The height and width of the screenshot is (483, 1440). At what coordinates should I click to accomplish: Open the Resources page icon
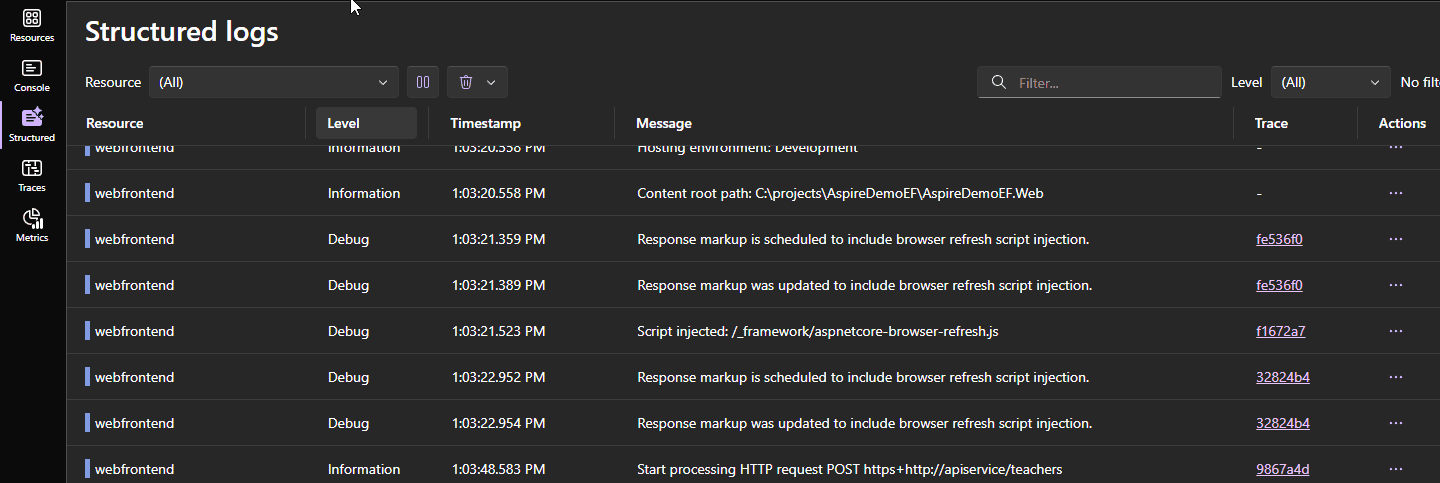[32, 19]
